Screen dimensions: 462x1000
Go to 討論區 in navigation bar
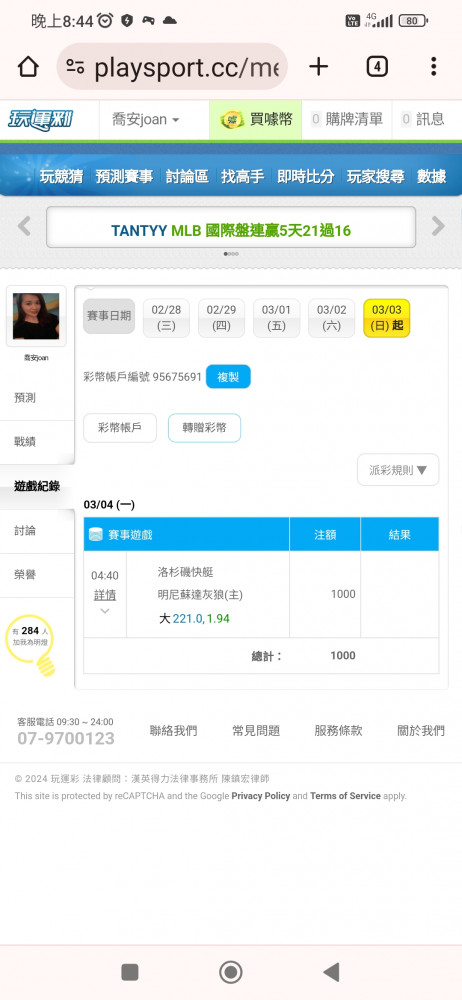pos(187,177)
